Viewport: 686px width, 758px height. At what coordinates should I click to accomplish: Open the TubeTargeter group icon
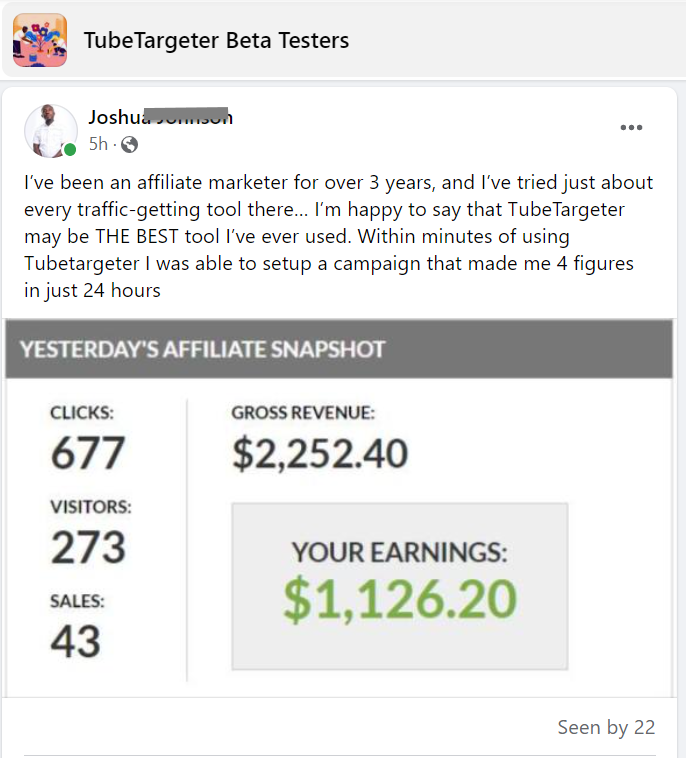[x=40, y=40]
